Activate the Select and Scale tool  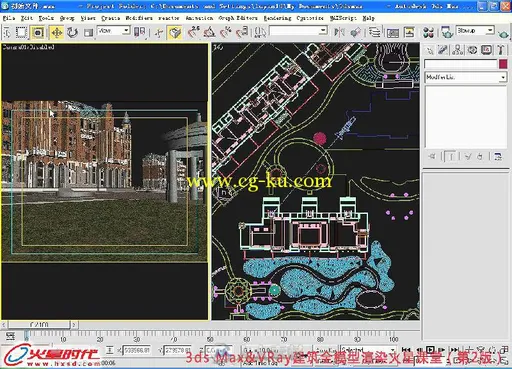tap(88, 32)
